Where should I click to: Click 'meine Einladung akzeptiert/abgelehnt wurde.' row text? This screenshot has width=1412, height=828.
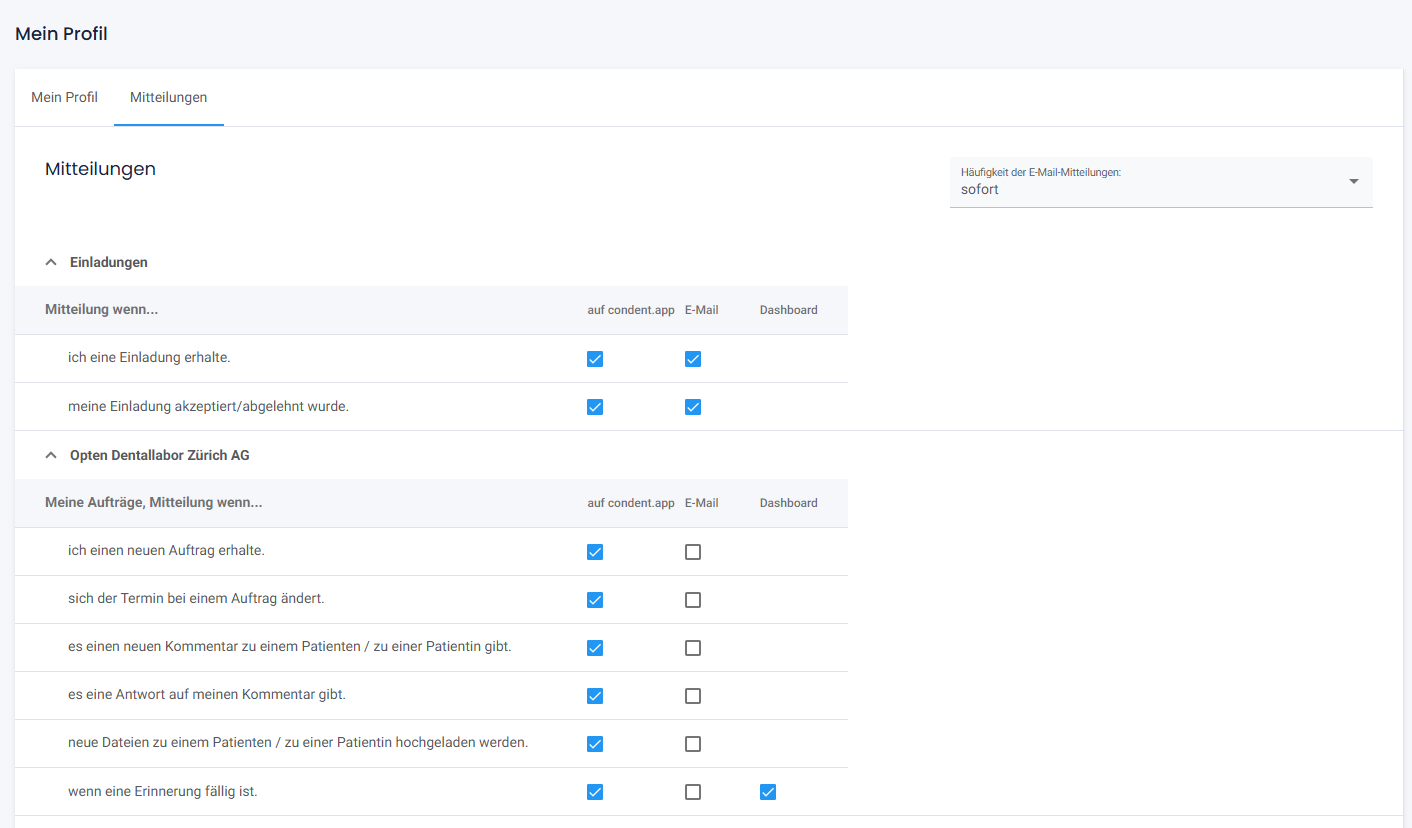tap(208, 406)
